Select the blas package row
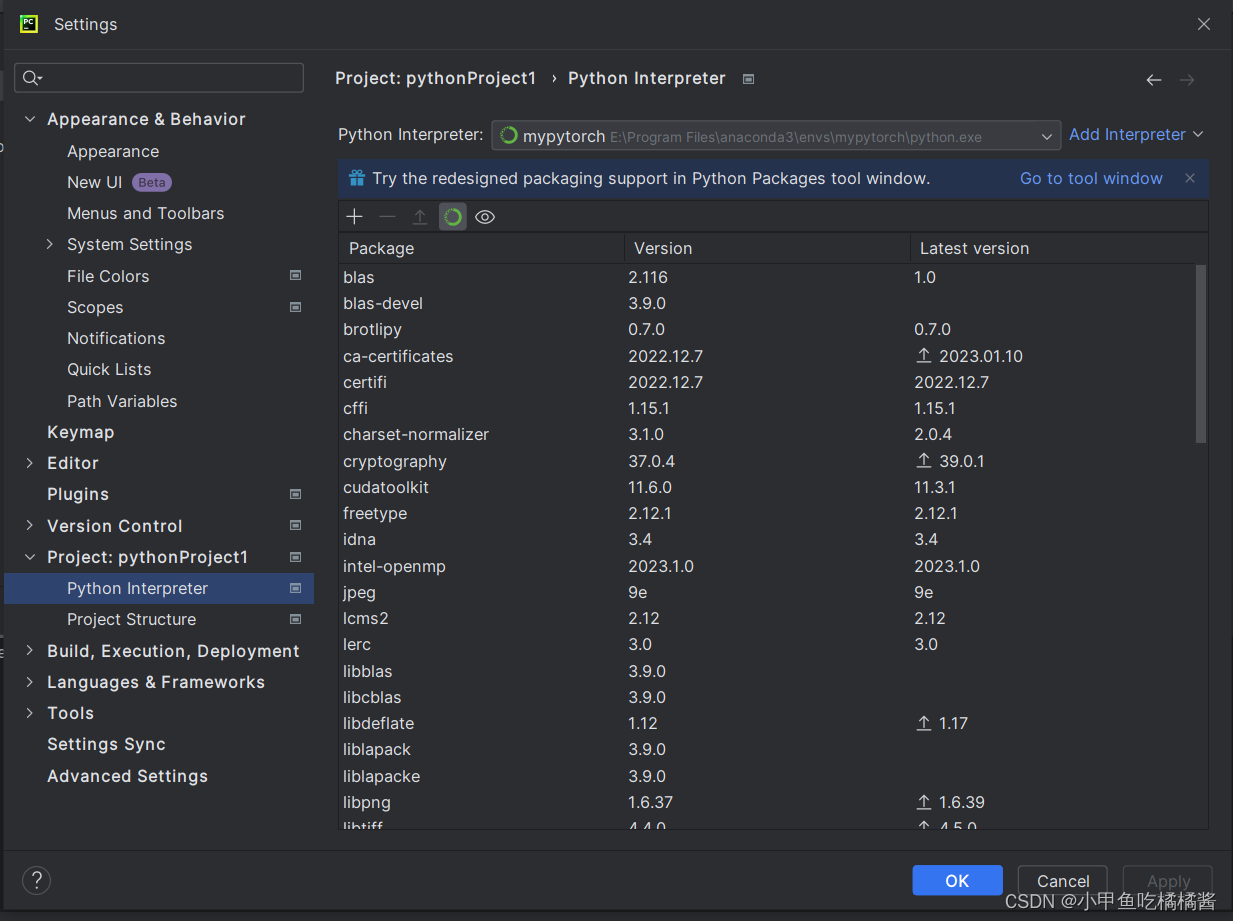Image resolution: width=1233 pixels, height=921 pixels. click(x=767, y=277)
